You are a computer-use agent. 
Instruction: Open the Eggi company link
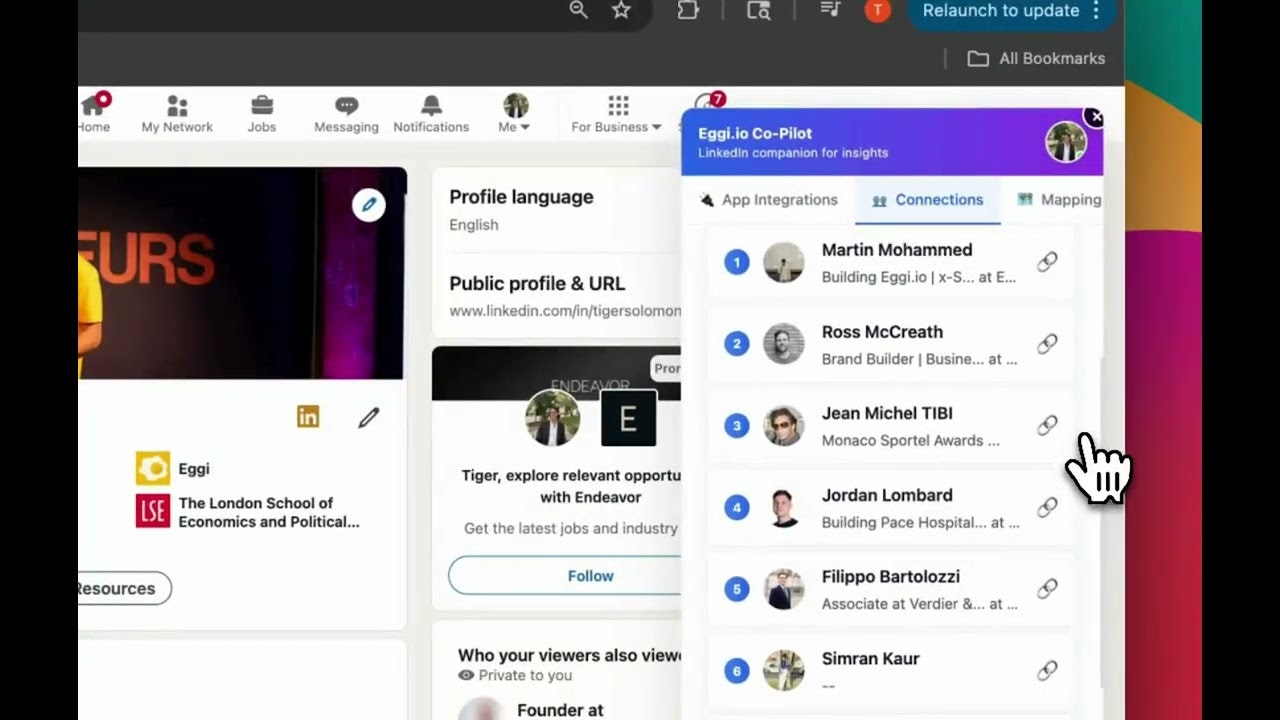tap(173, 468)
